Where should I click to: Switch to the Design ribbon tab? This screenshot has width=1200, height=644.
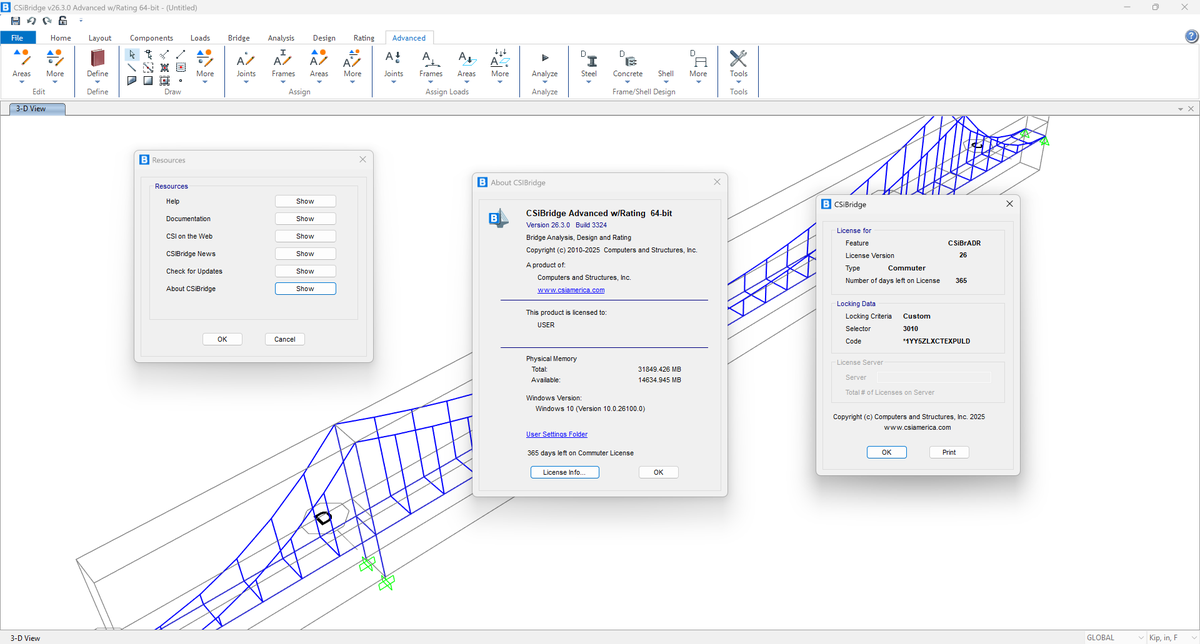(x=324, y=38)
